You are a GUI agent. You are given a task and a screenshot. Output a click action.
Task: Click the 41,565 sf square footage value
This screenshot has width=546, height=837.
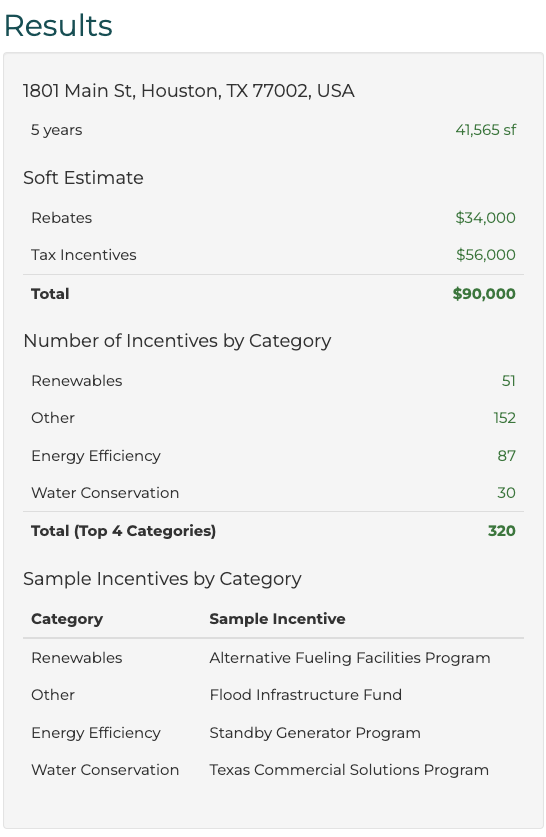pyautogui.click(x=486, y=130)
